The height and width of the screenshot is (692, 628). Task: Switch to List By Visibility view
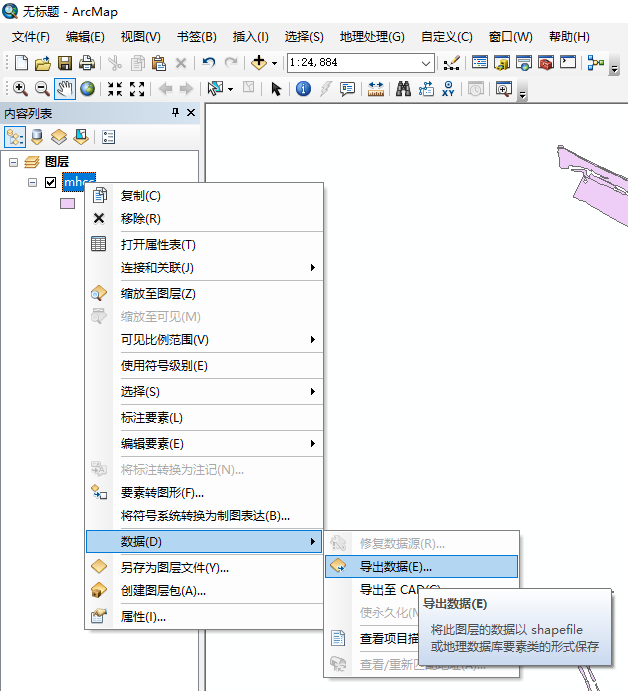pyautogui.click(x=59, y=137)
